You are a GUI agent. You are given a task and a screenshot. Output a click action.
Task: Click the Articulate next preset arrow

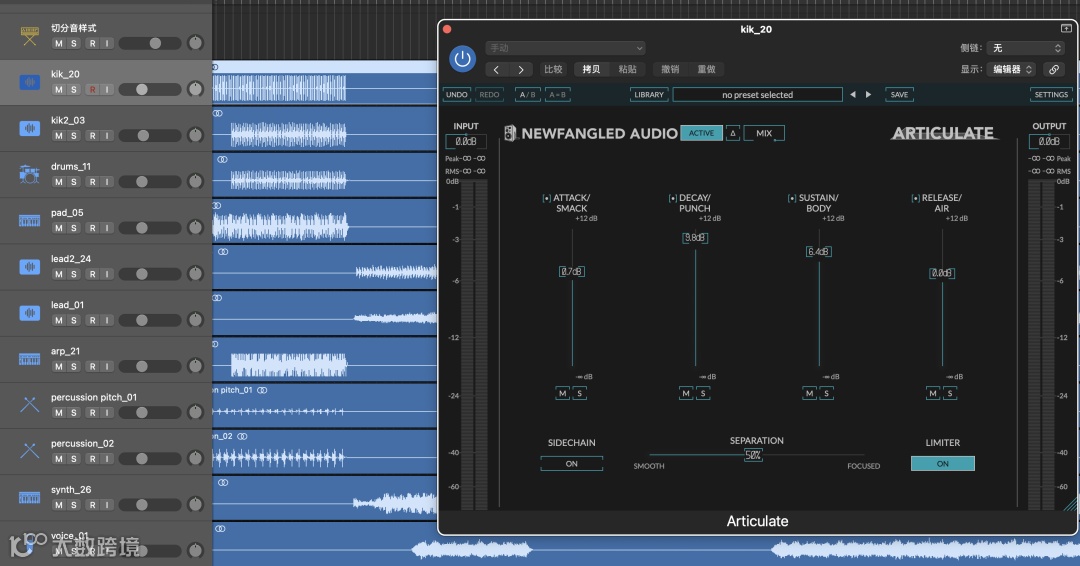click(868, 95)
